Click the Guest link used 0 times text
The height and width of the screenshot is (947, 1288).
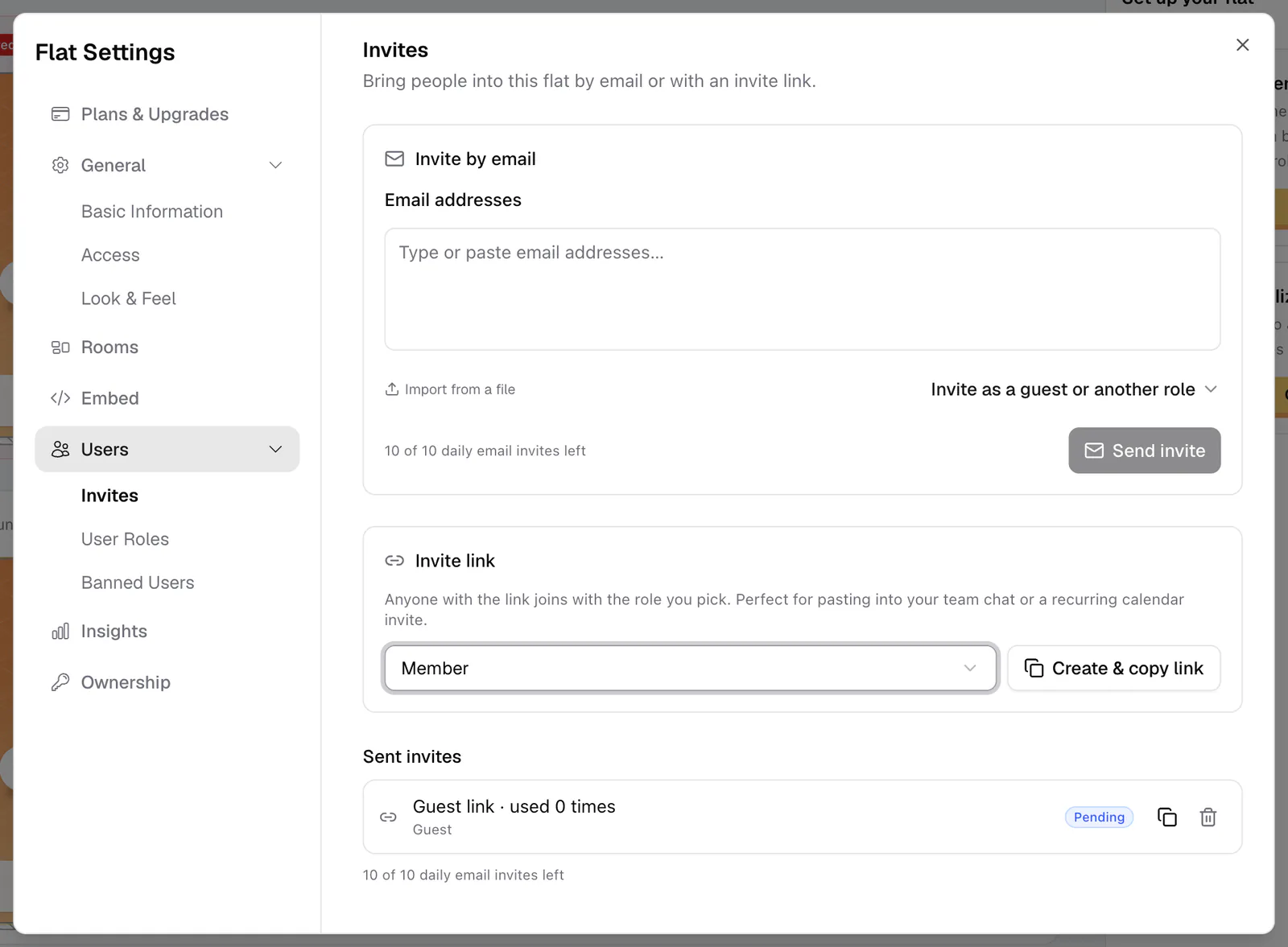tap(514, 806)
